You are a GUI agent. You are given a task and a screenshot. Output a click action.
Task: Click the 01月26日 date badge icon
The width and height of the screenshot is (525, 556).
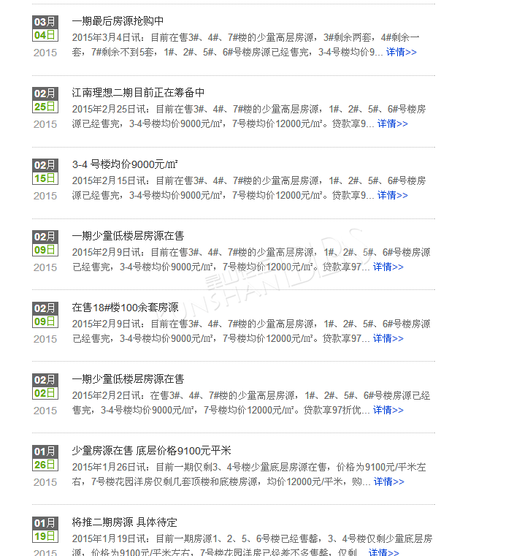[x=45, y=458]
